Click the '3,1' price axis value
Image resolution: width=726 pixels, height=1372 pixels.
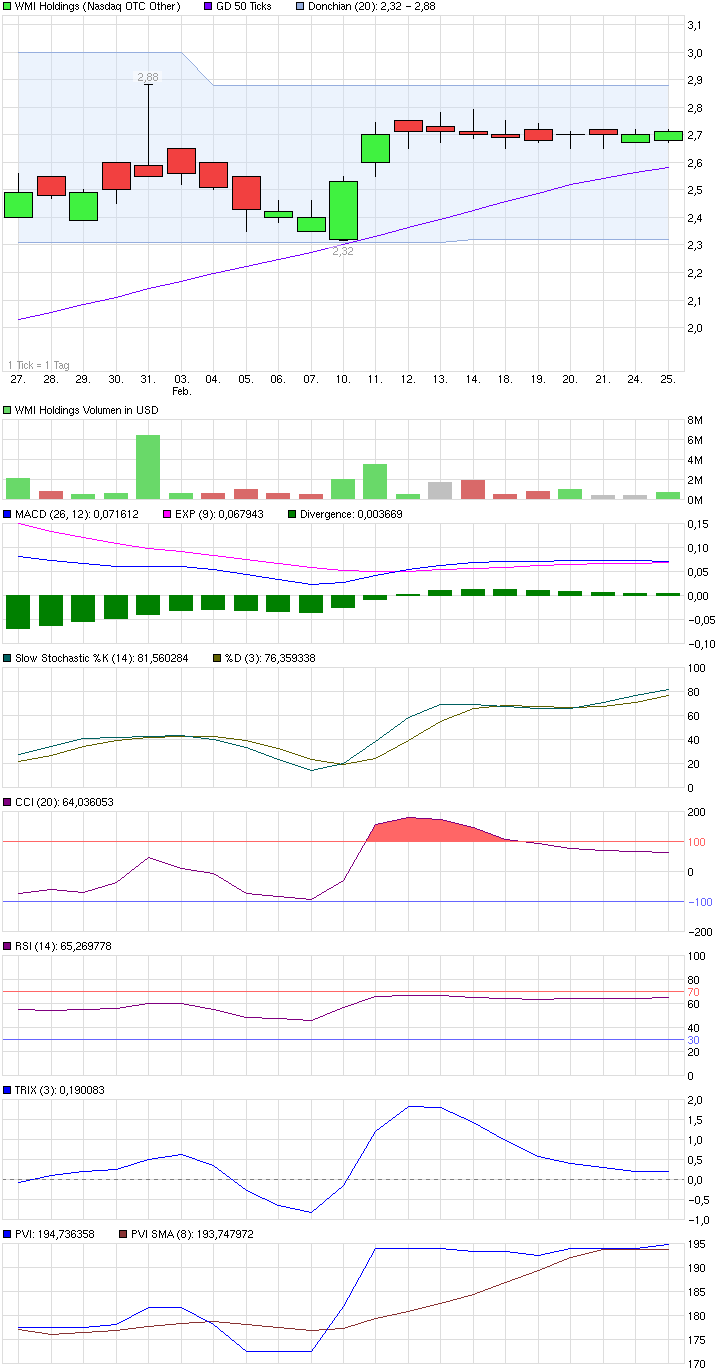(x=694, y=25)
